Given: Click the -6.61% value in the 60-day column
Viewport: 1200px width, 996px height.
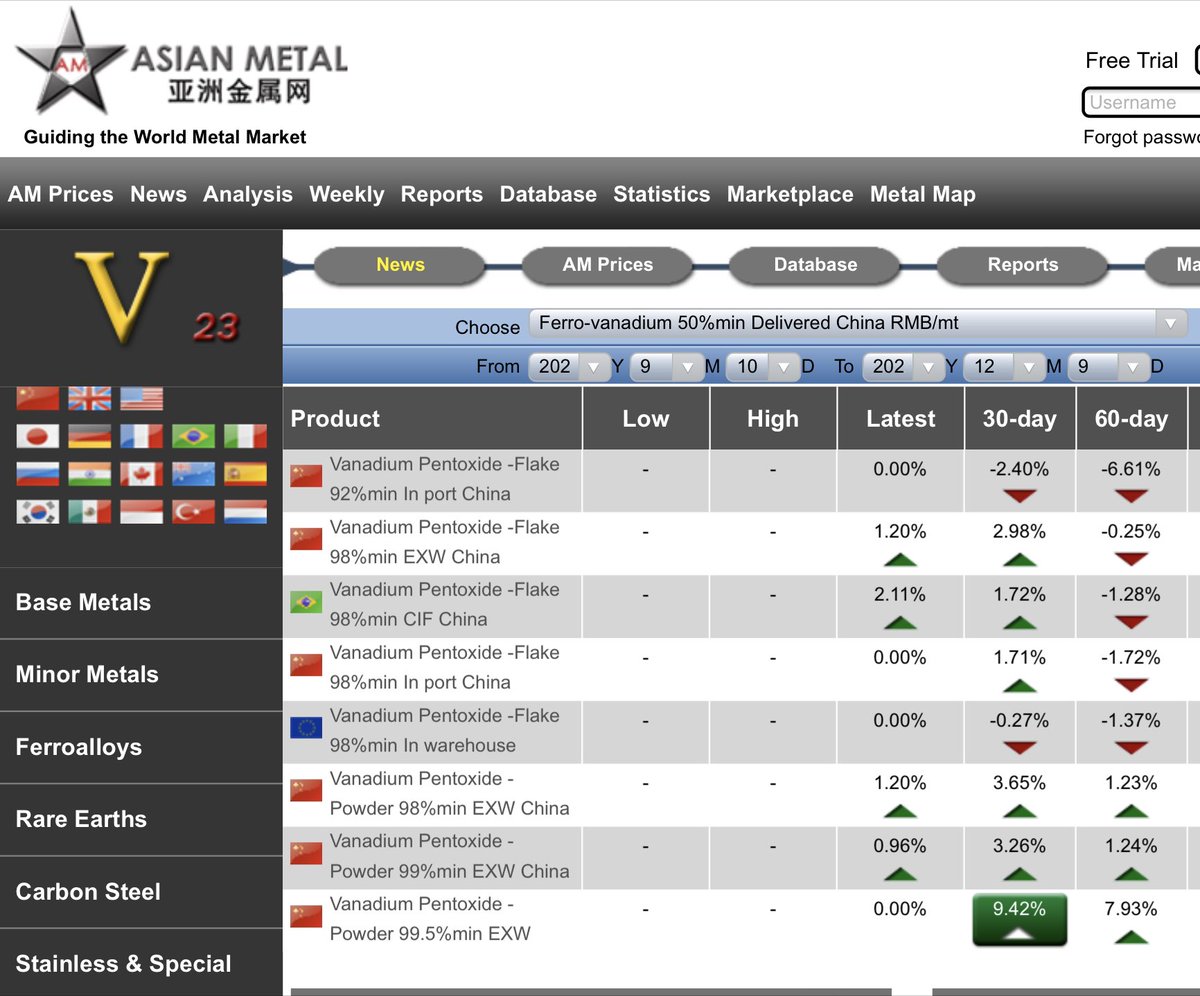Looking at the screenshot, I should coord(1131,469).
